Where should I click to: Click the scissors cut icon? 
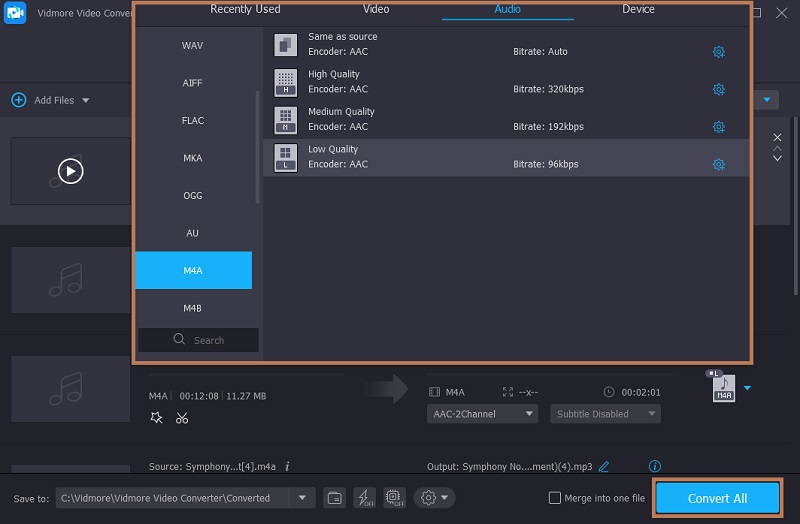pyautogui.click(x=182, y=418)
